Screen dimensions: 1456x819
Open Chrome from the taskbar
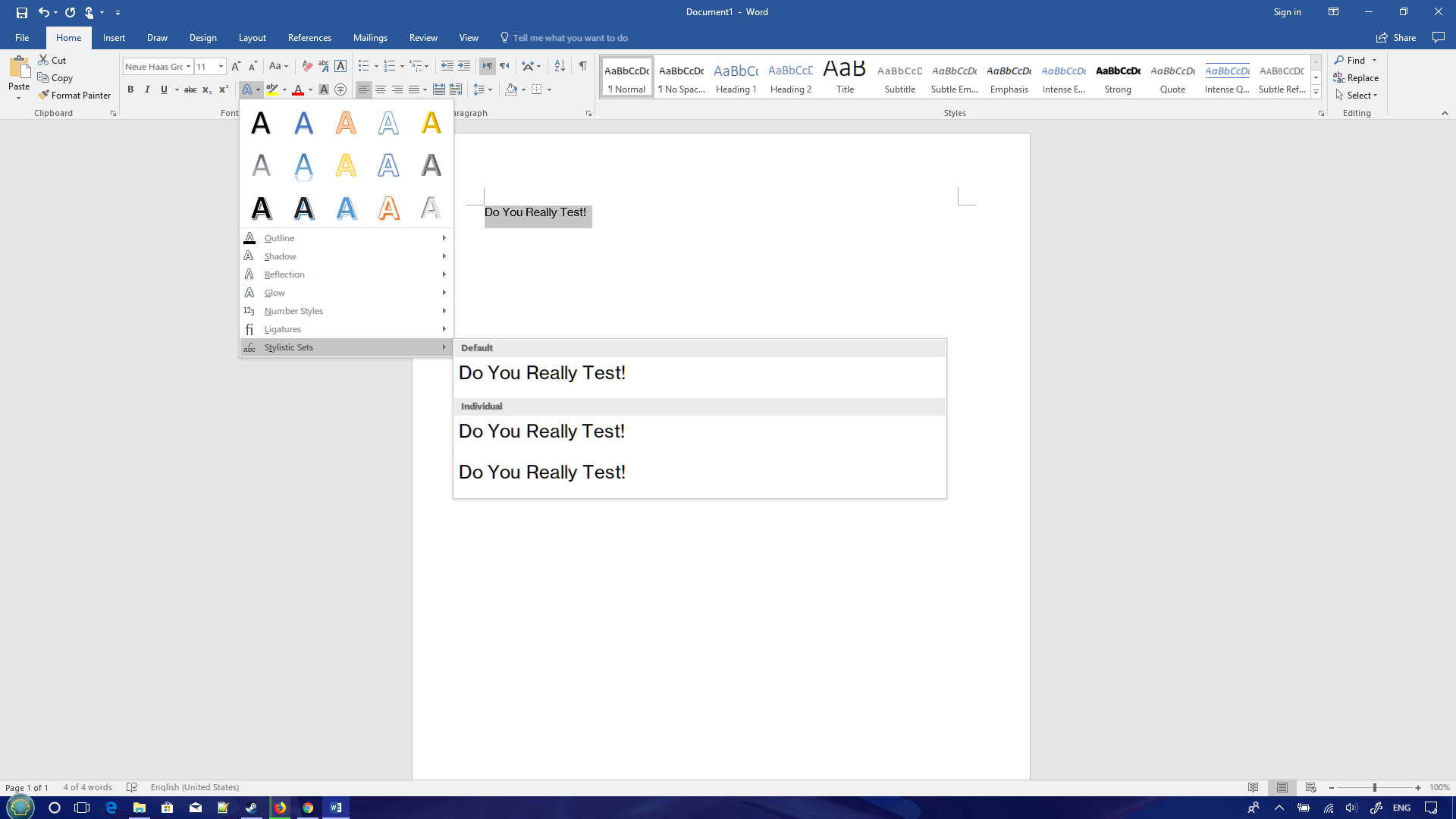click(x=308, y=808)
